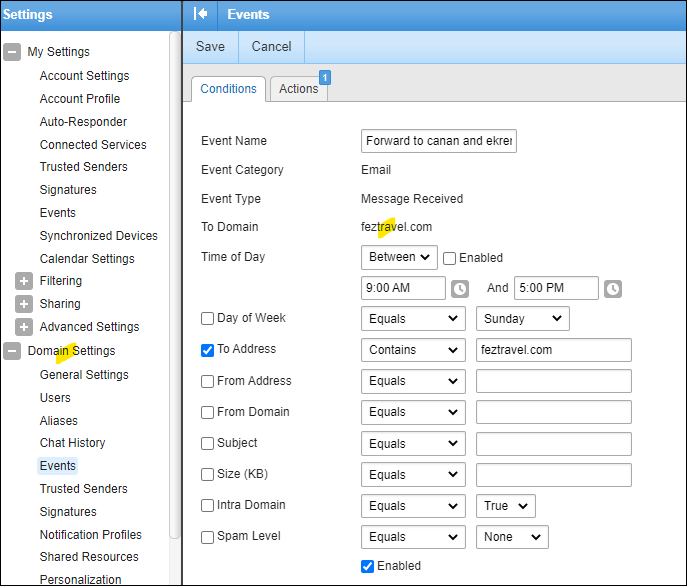
Task: Expand the Advanced Settings tree node
Action: pyautogui.click(x=24, y=327)
